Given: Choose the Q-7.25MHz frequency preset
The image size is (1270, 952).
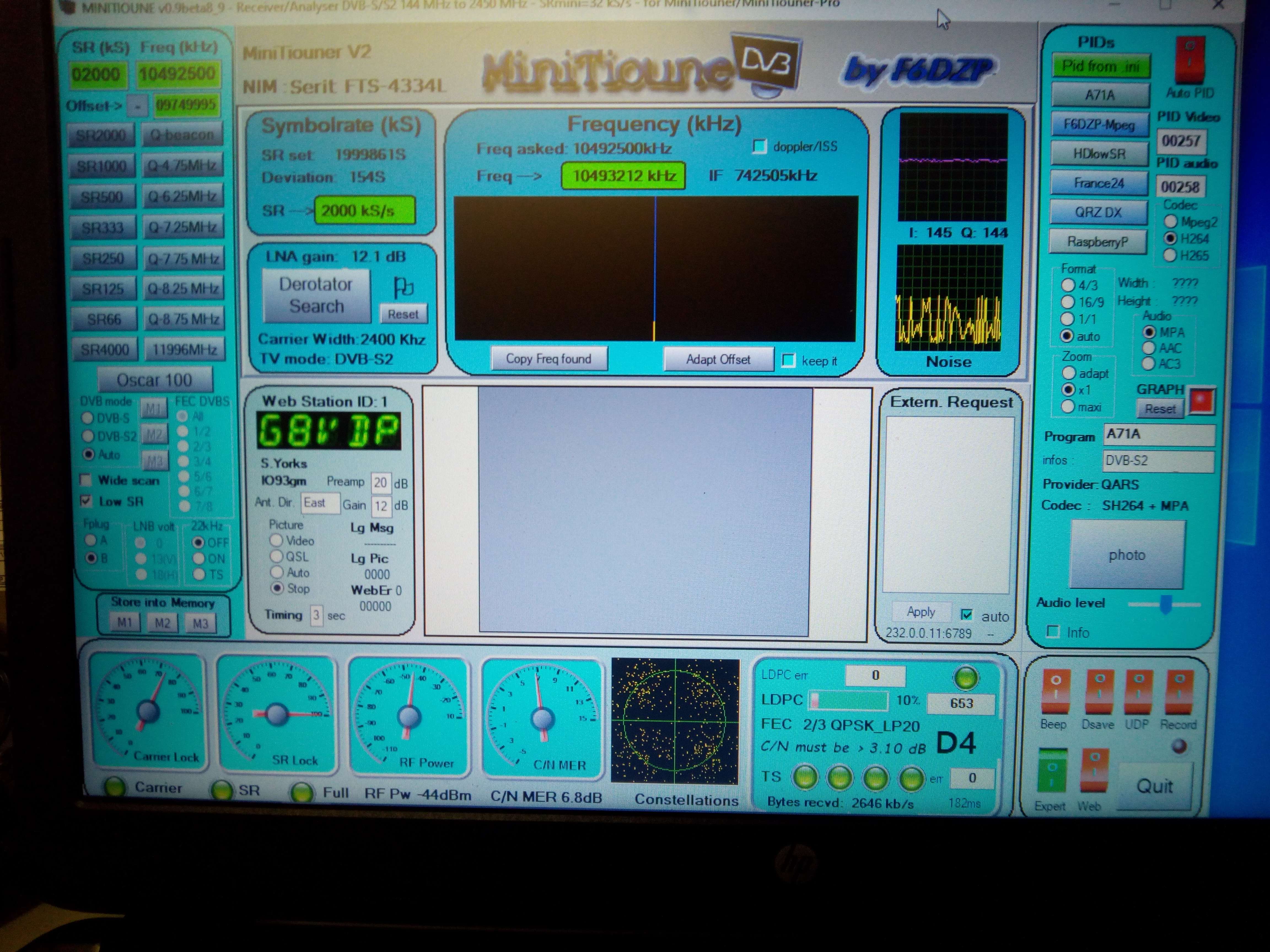Looking at the screenshot, I should click(x=183, y=227).
